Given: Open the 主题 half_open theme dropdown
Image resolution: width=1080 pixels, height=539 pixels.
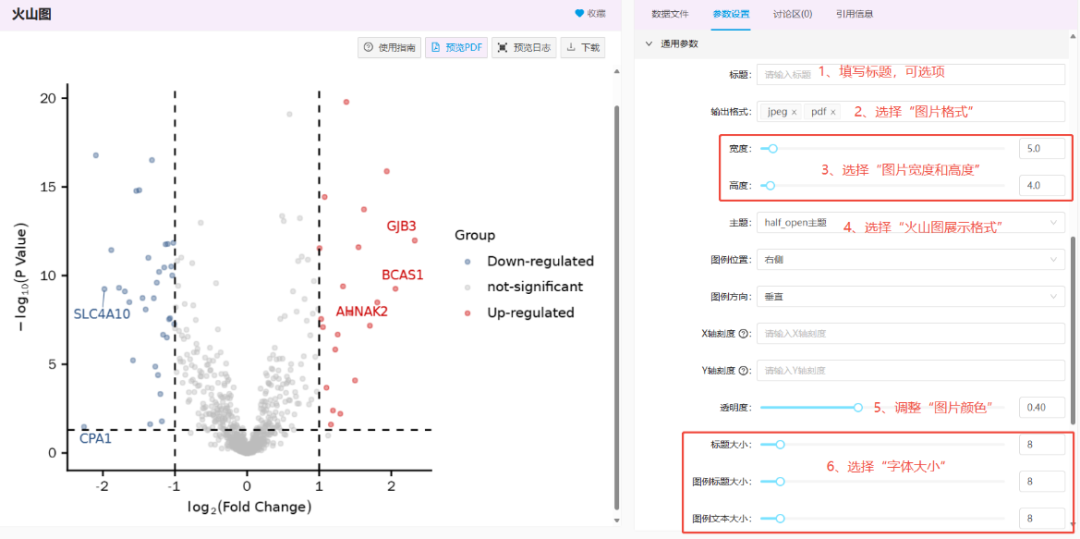Looking at the screenshot, I should point(910,222).
